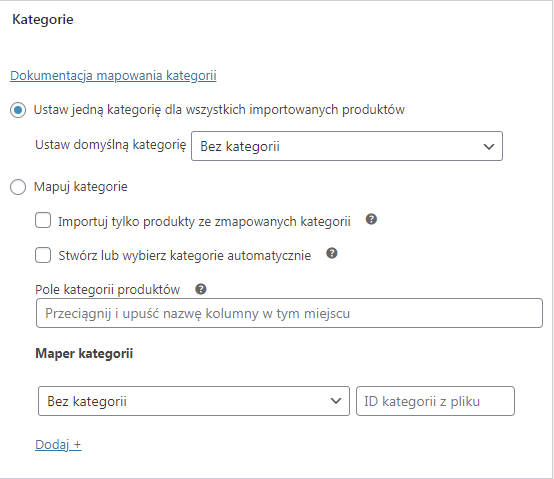Click chevron arrow of default category select

pyautogui.click(x=489, y=146)
